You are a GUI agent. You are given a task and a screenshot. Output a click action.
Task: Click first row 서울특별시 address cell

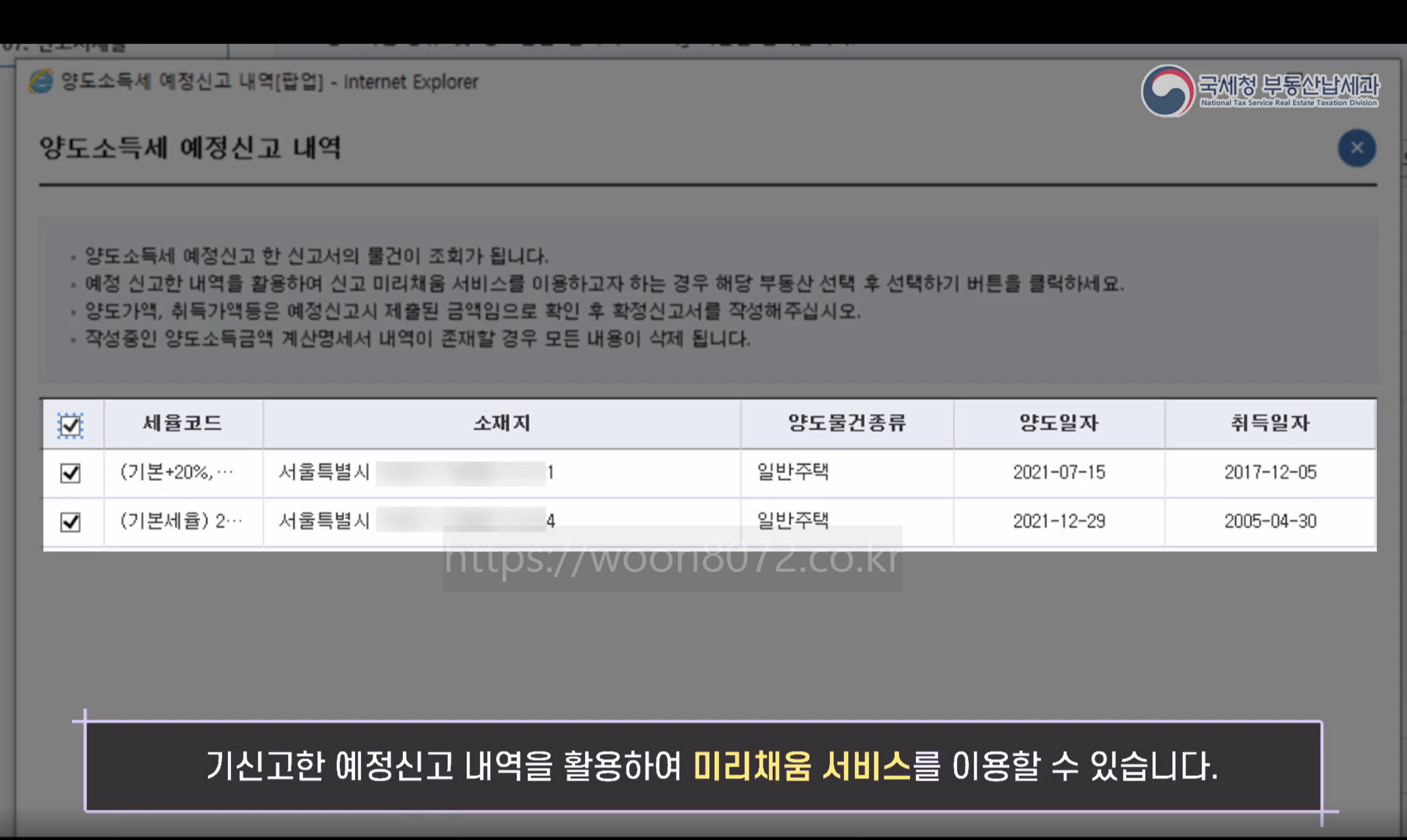(324, 472)
